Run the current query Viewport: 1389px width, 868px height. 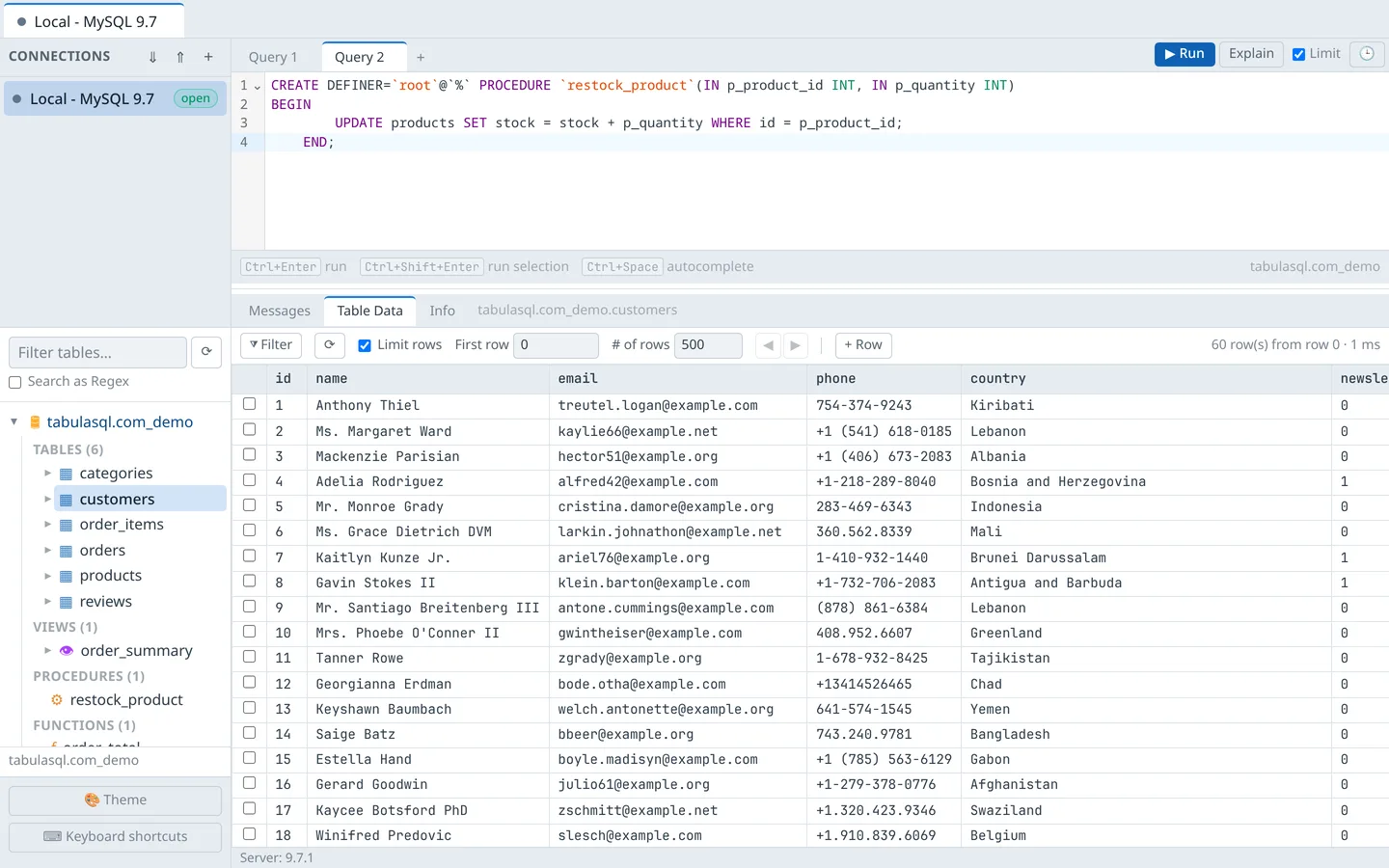tap(1185, 54)
